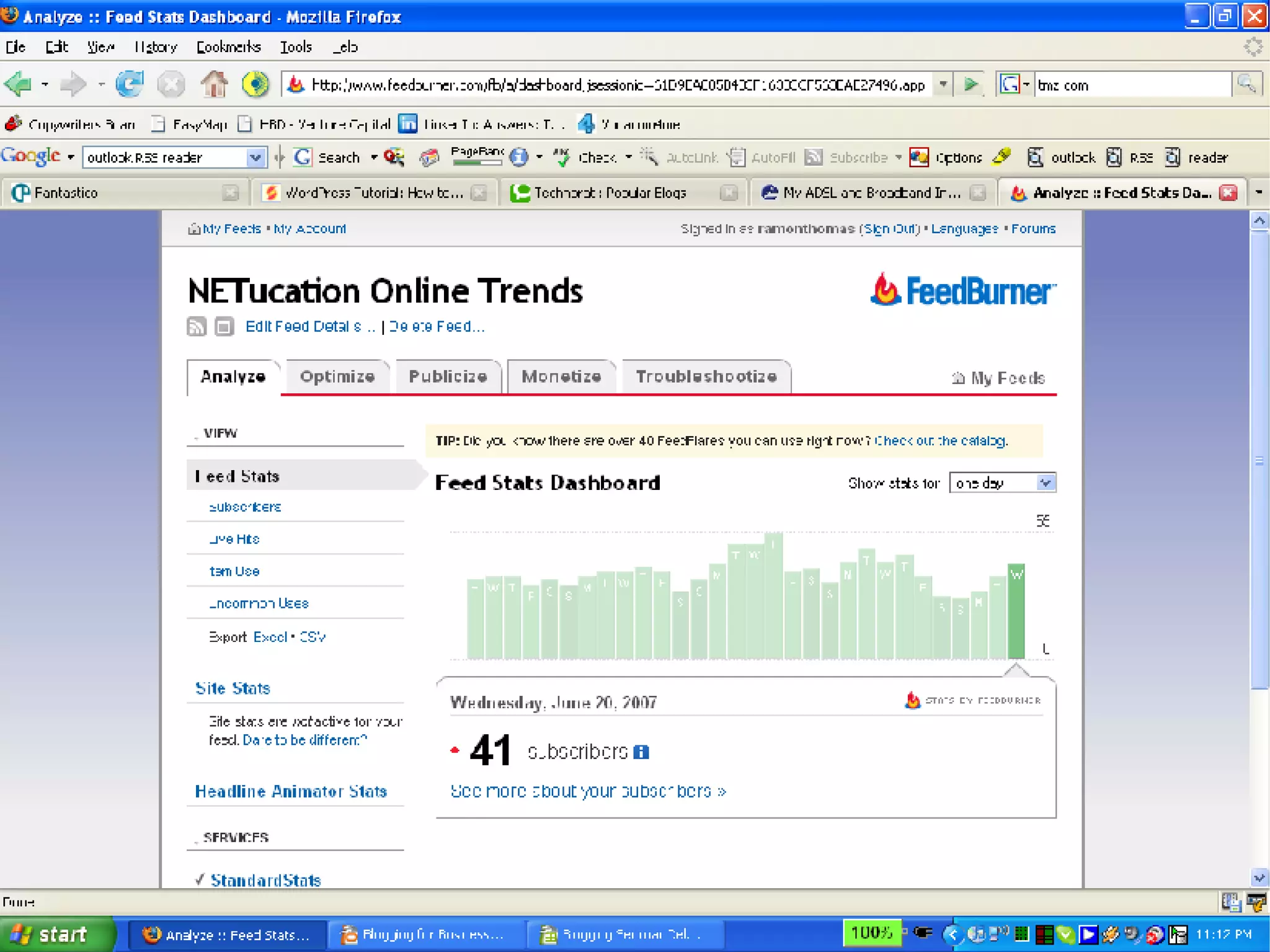This screenshot has height=952, width=1270.
Task: Click the Back navigation arrow
Action: click(x=18, y=84)
